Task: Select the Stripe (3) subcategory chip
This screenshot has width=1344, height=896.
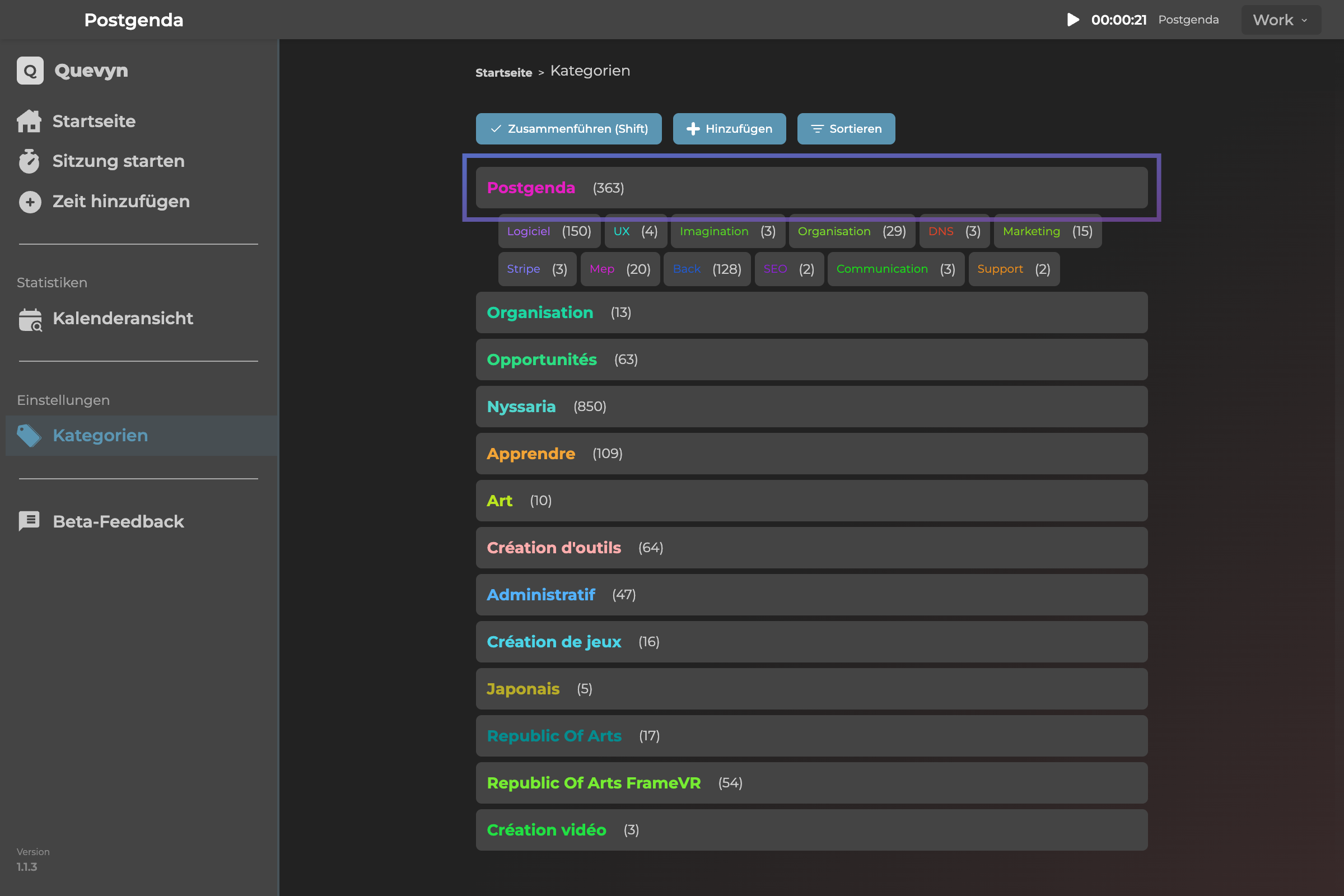Action: click(x=537, y=269)
